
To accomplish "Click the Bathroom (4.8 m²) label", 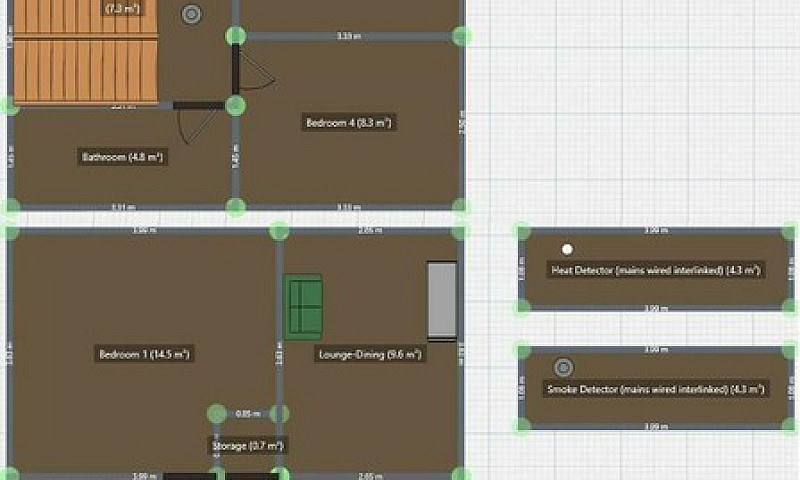I will pyautogui.click(x=122, y=157).
